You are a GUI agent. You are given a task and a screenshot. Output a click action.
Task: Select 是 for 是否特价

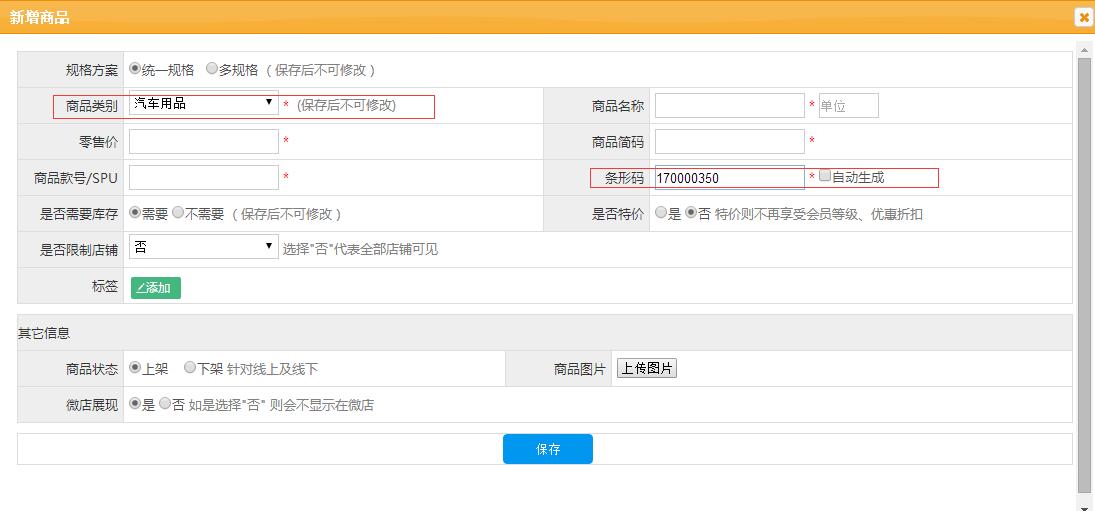click(661, 213)
